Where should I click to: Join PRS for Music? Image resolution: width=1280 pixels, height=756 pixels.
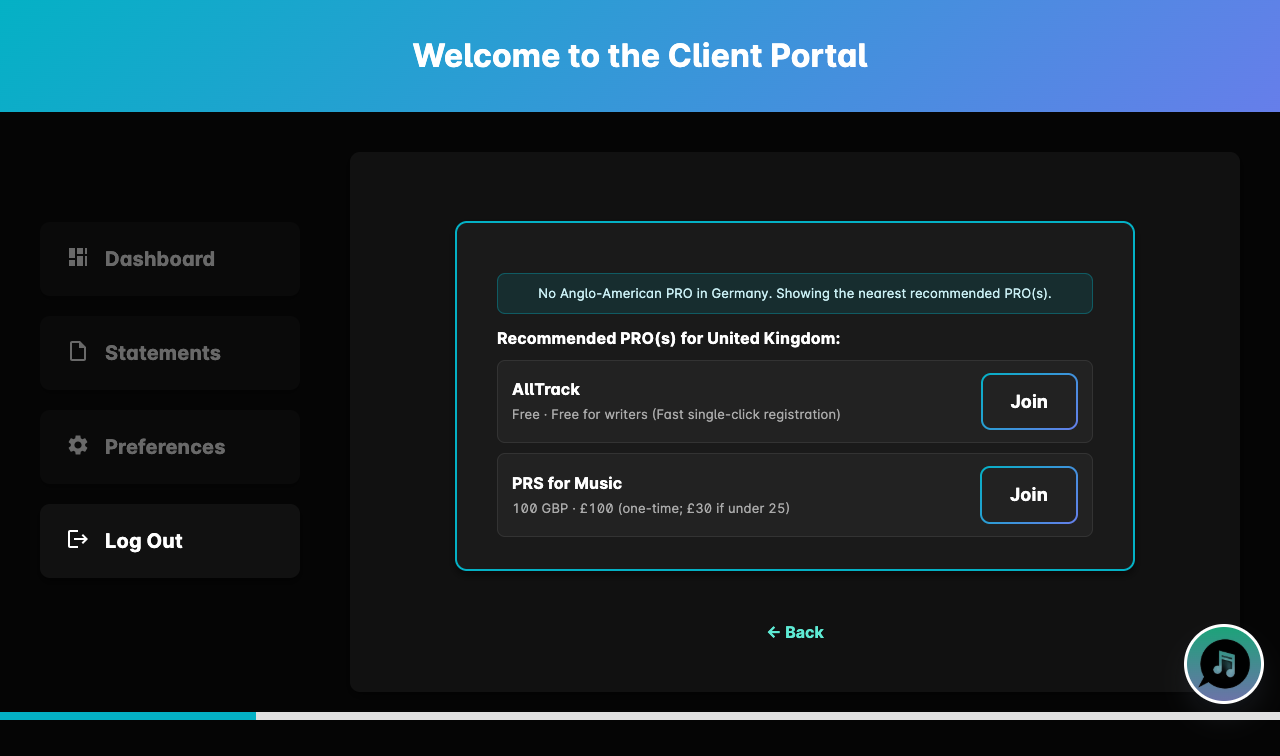(1029, 495)
